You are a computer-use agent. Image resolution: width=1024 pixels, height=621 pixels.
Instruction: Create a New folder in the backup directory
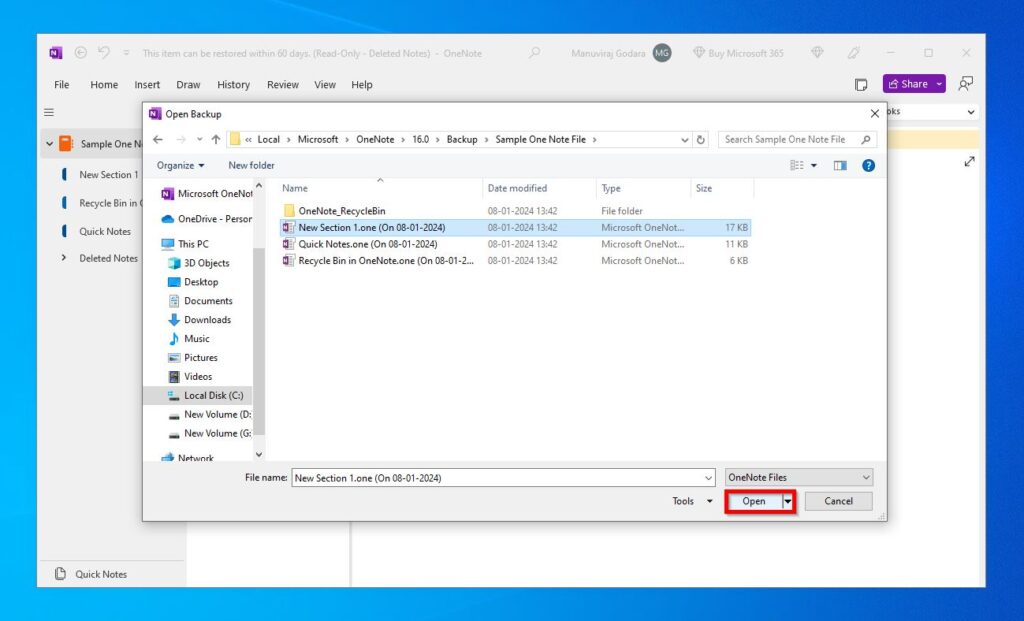click(x=250, y=165)
